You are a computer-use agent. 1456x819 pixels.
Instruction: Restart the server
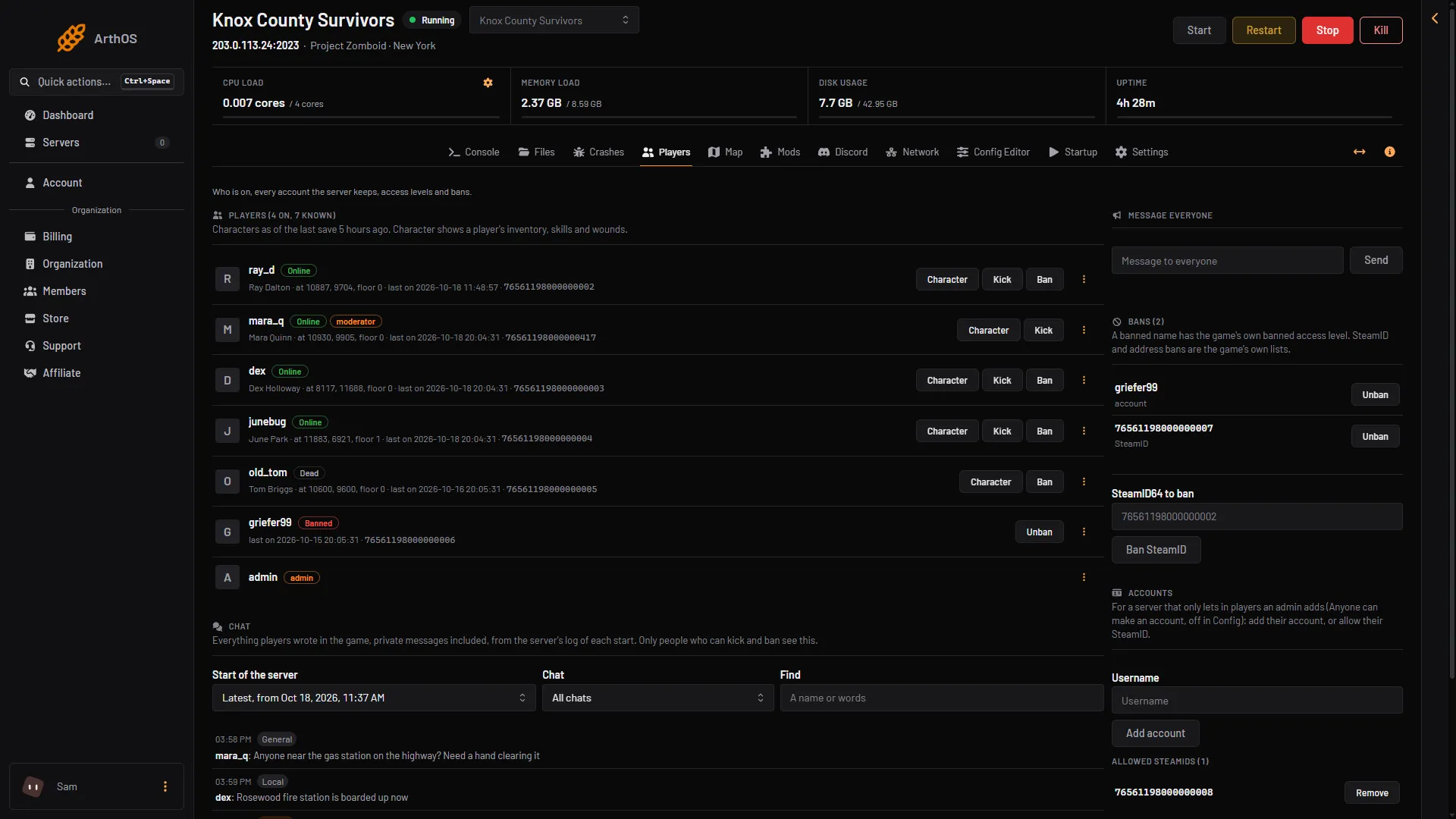click(1263, 30)
